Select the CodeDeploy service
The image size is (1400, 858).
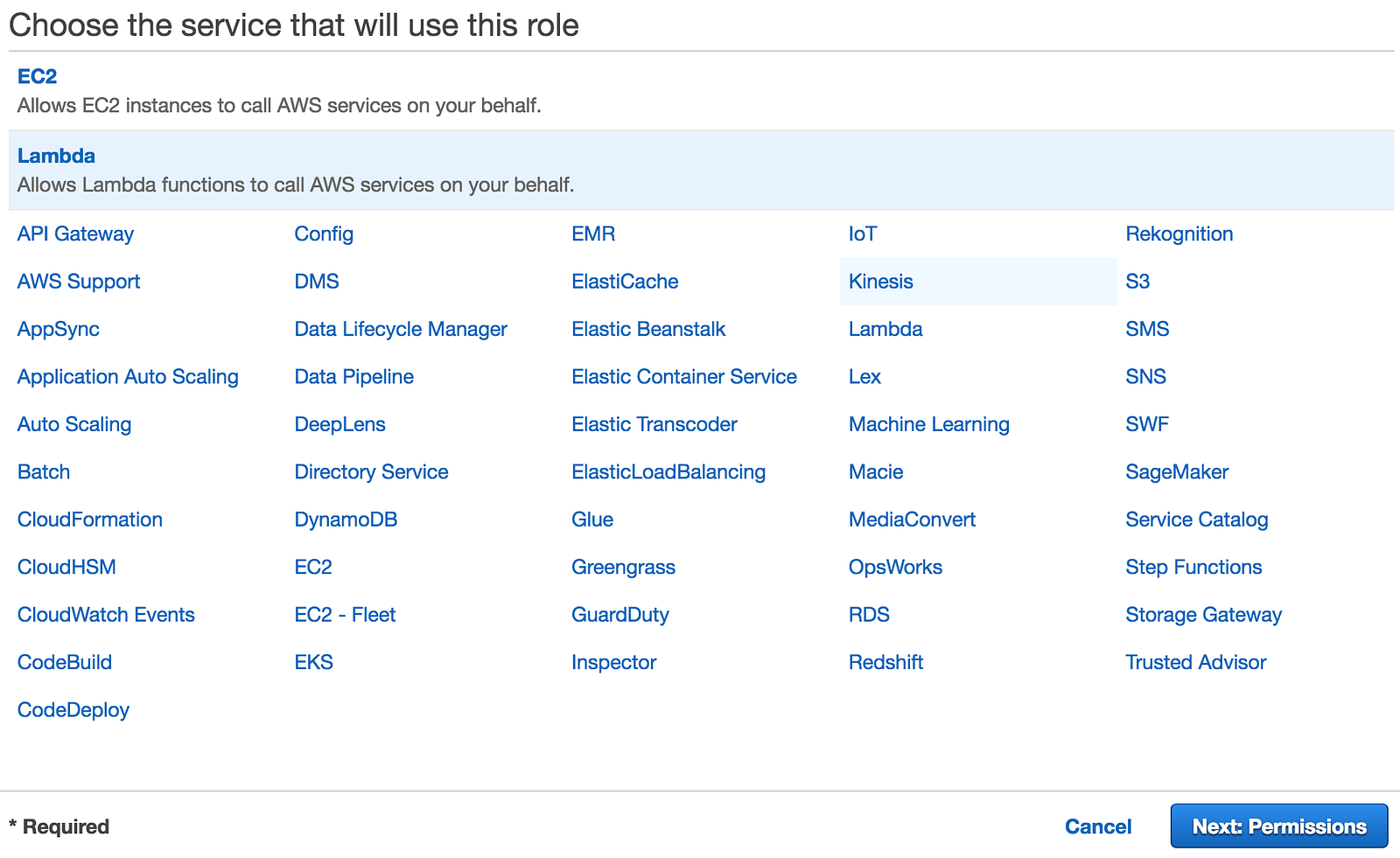click(x=73, y=710)
